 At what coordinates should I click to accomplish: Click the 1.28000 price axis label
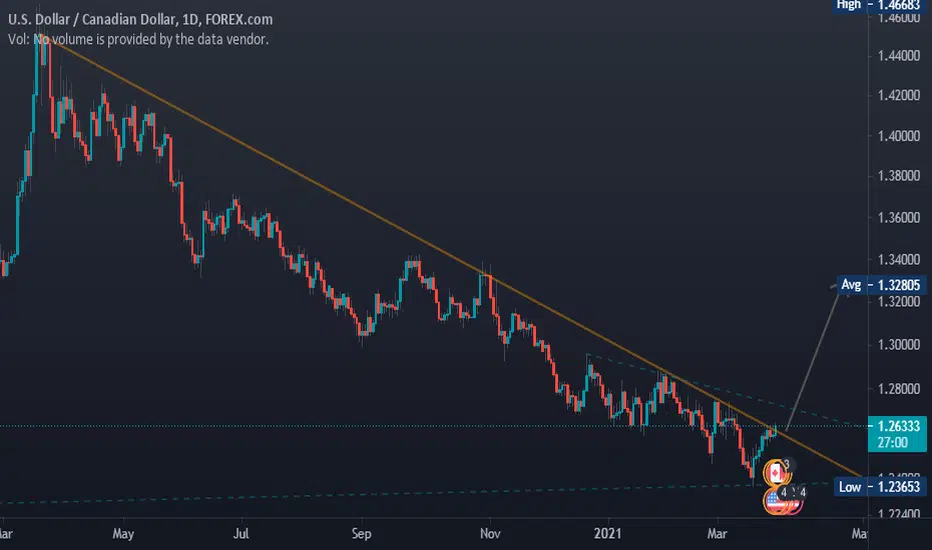click(x=899, y=389)
